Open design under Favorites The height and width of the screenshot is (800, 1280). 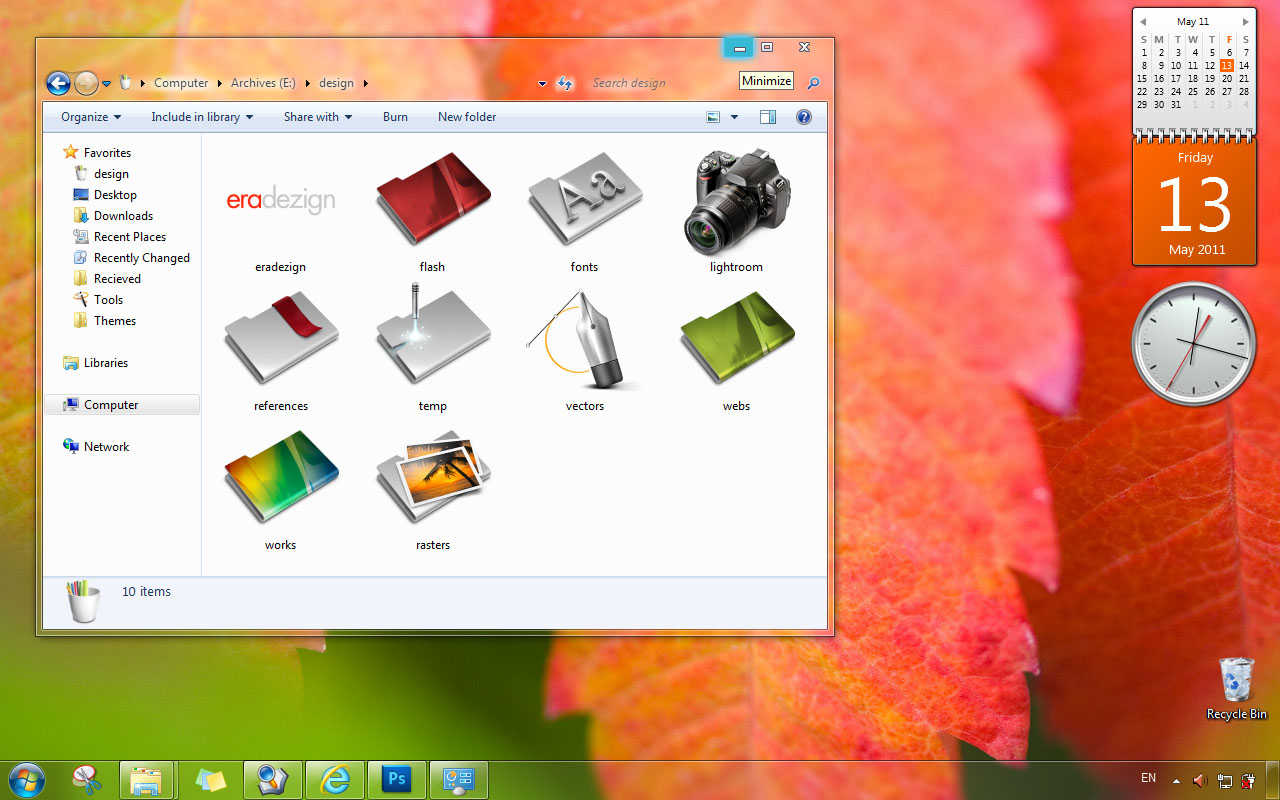point(111,174)
